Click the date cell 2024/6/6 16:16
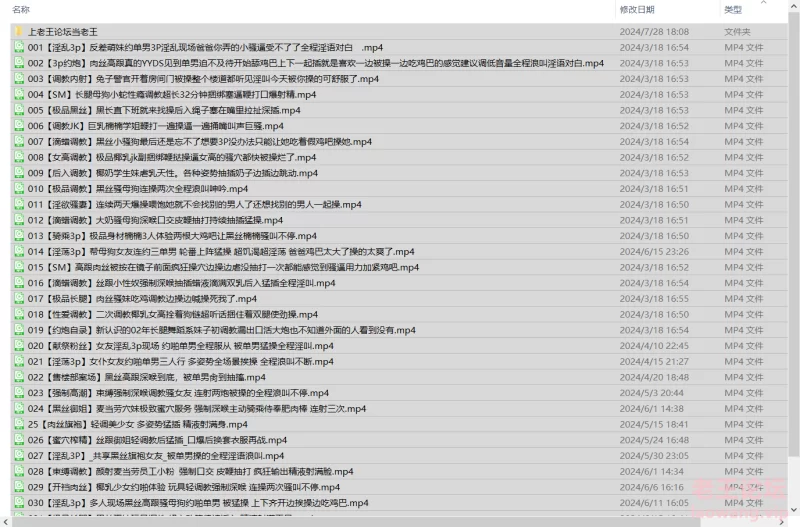 652,487
